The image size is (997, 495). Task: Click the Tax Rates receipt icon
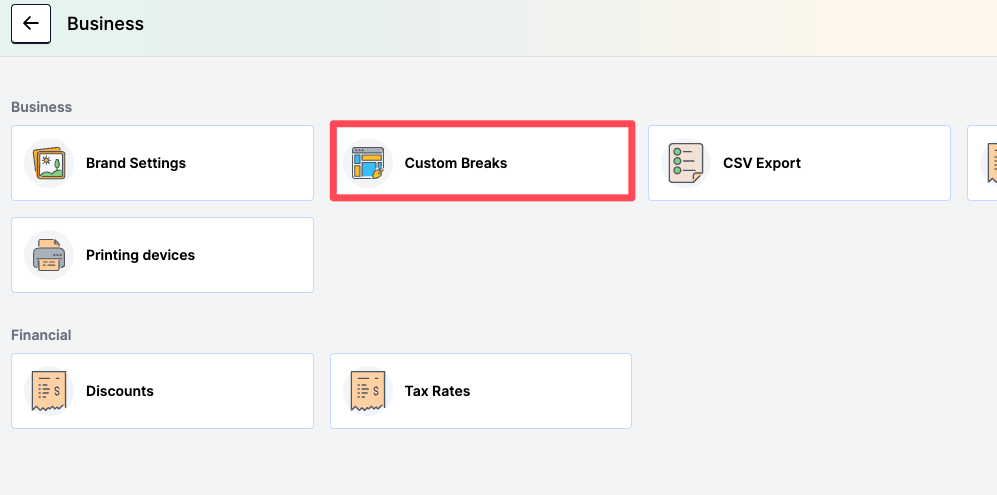coord(368,391)
